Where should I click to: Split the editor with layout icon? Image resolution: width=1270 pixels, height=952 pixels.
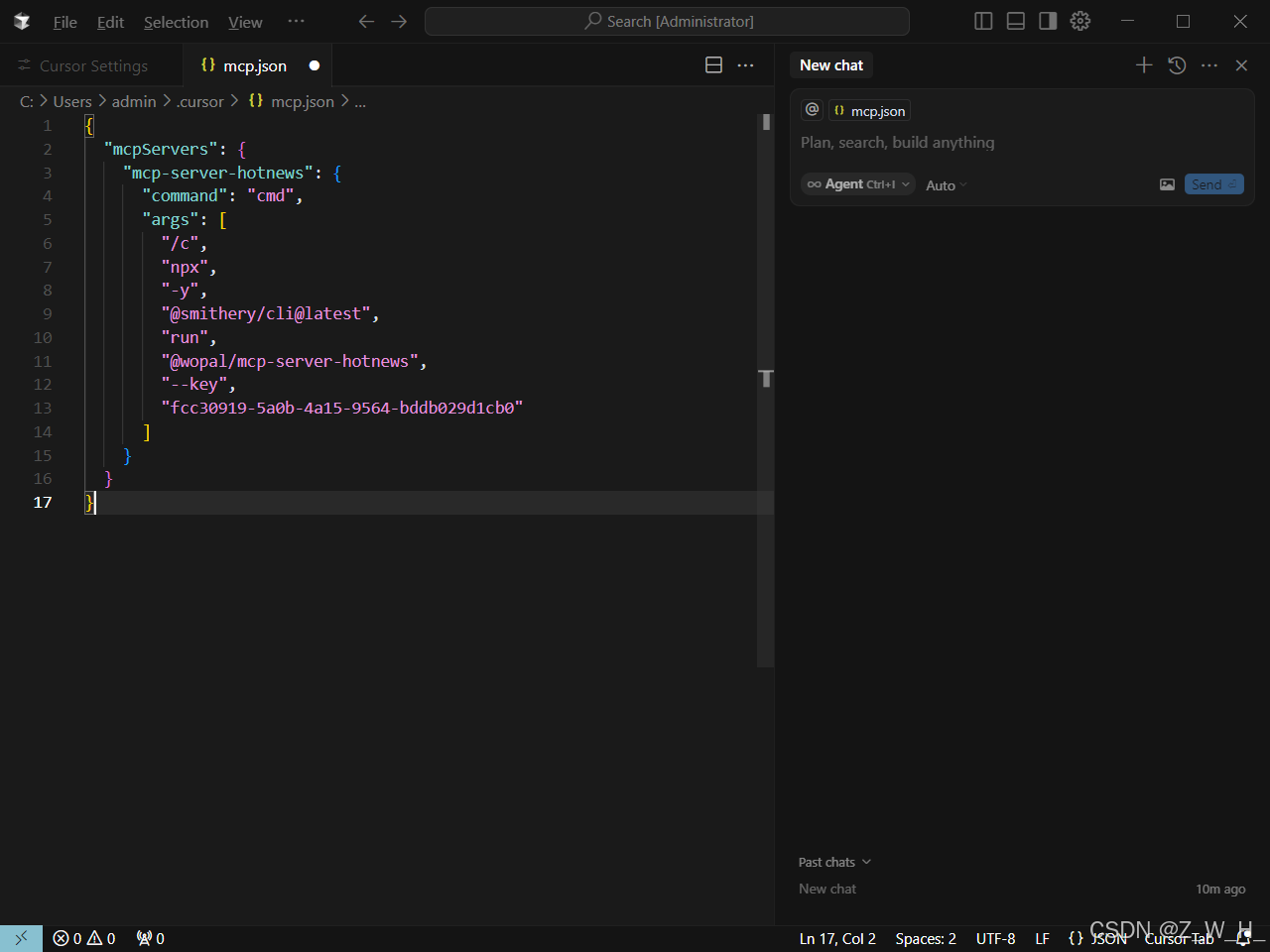[713, 65]
